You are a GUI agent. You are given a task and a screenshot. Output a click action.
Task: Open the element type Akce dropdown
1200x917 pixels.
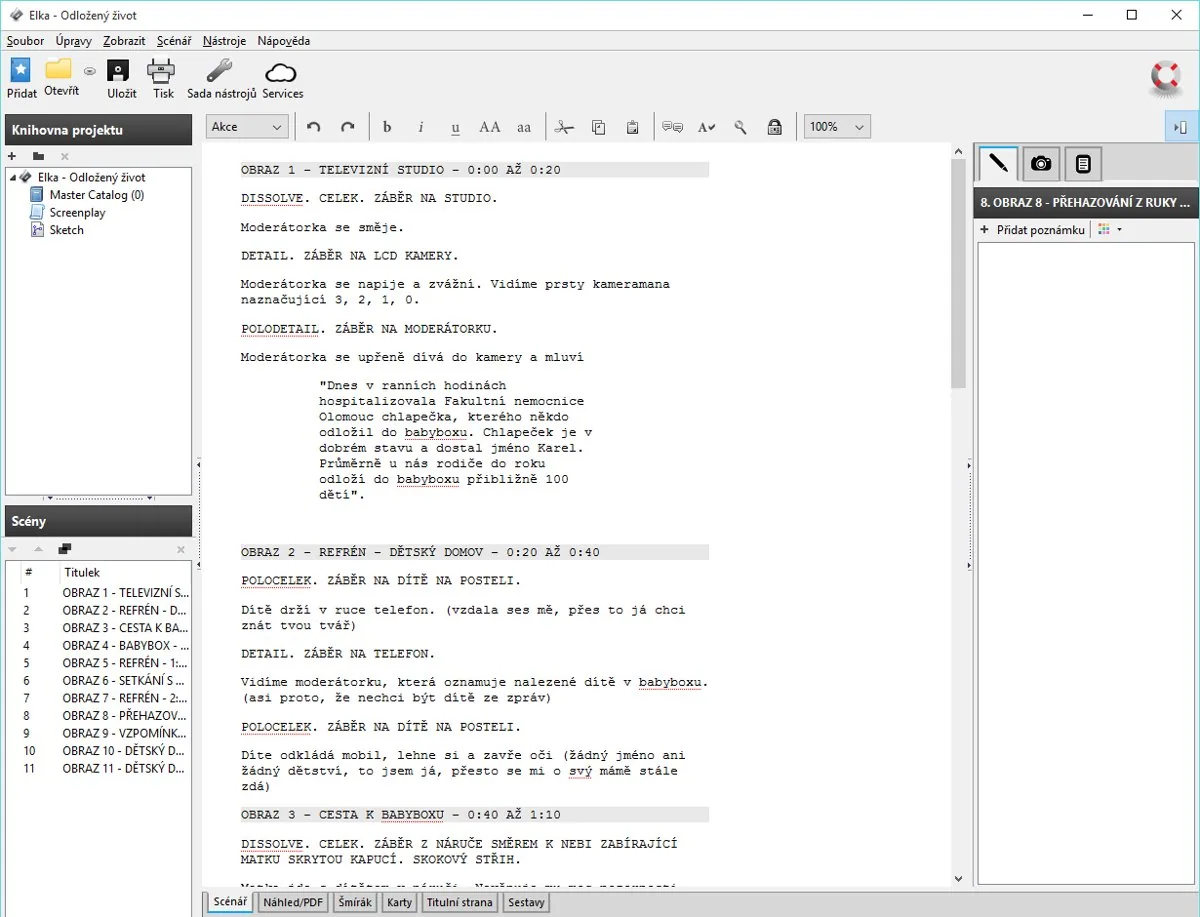(x=247, y=127)
